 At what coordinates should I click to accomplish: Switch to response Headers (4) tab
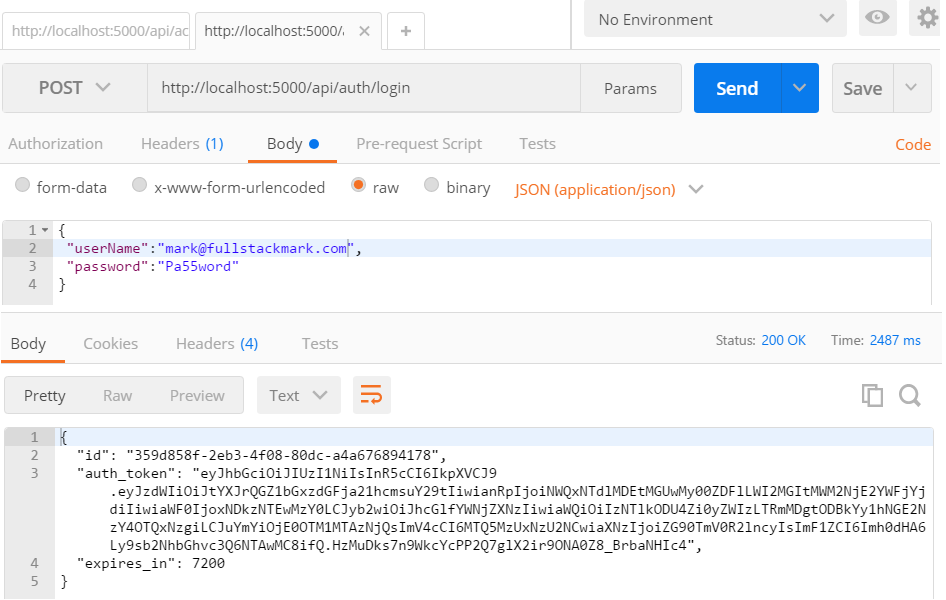coord(217,343)
